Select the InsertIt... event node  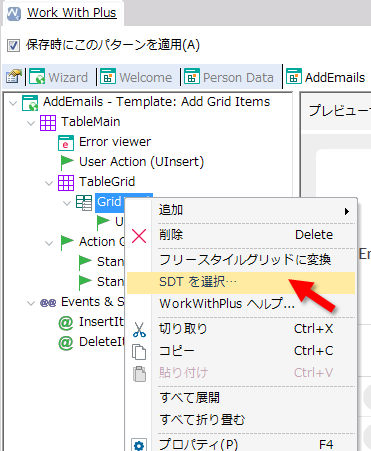101,322
